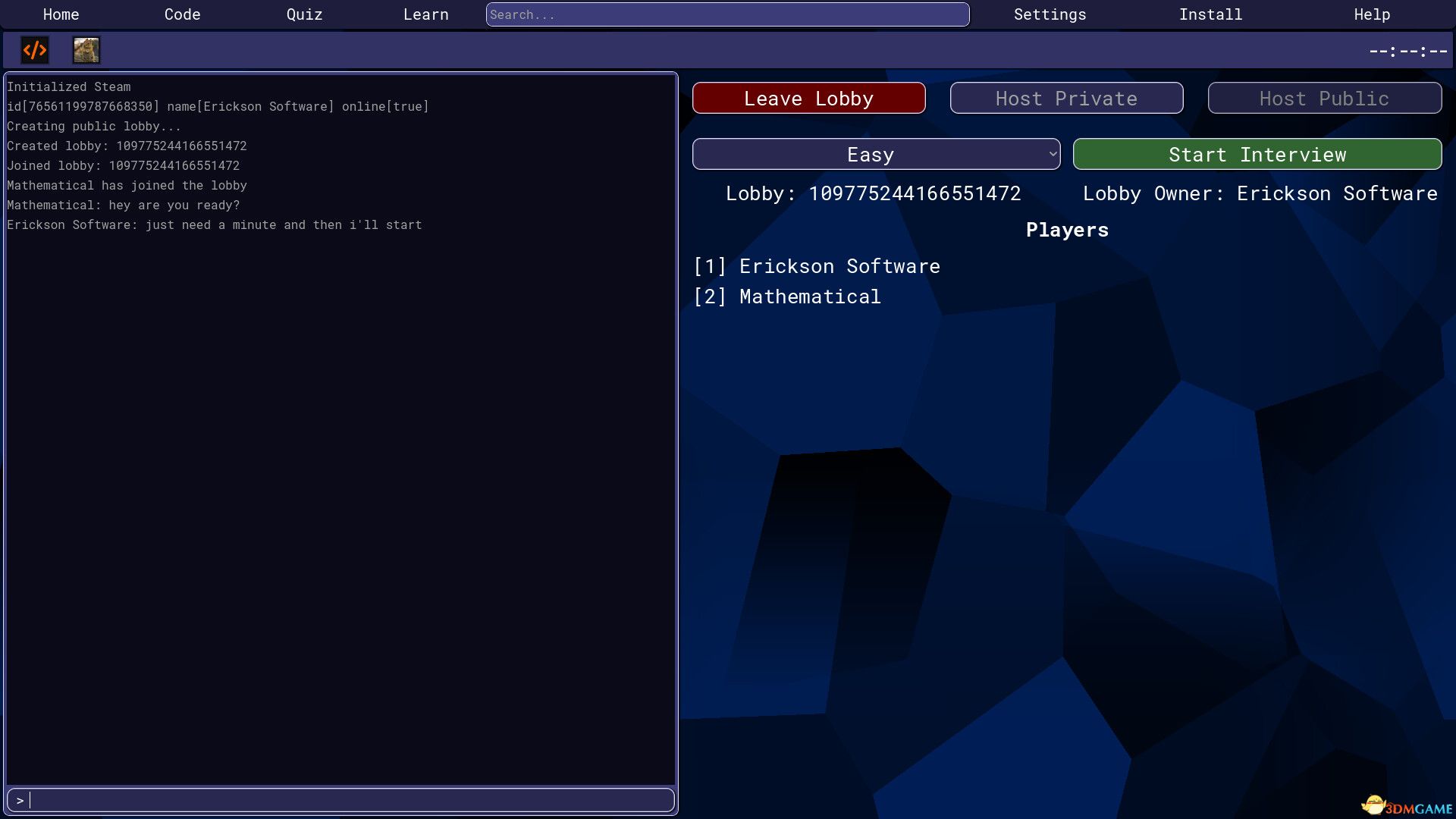
Task: Click the timer display in toolbar
Action: pos(1407,52)
